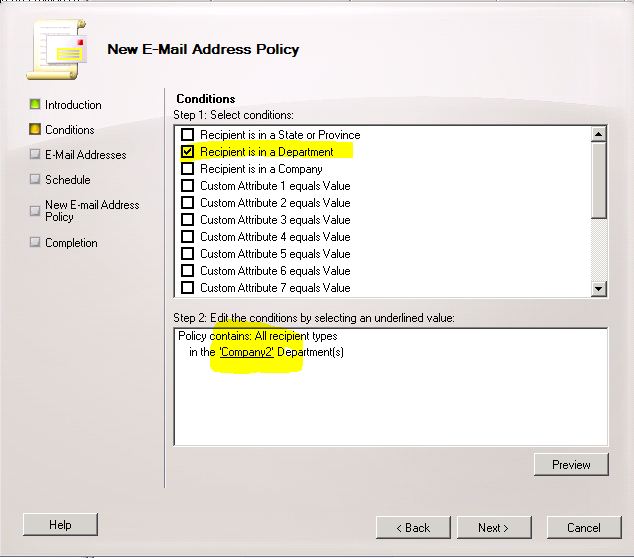Proceed with the Next button
This screenshot has height=558, width=634.
pos(494,528)
